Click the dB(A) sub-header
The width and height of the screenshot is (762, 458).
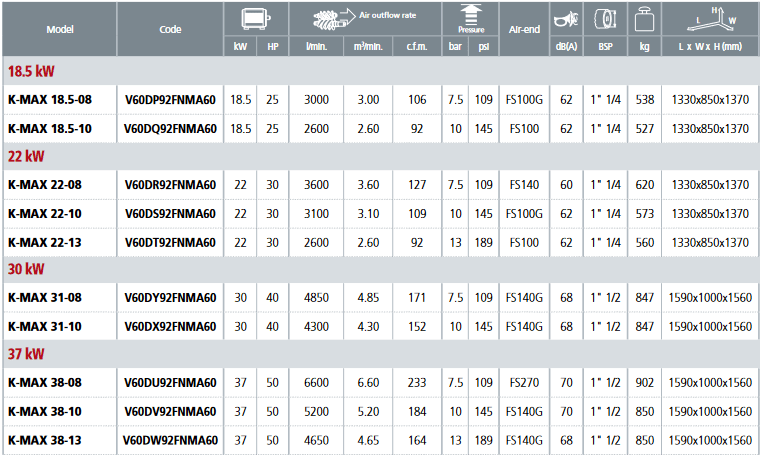point(566,47)
